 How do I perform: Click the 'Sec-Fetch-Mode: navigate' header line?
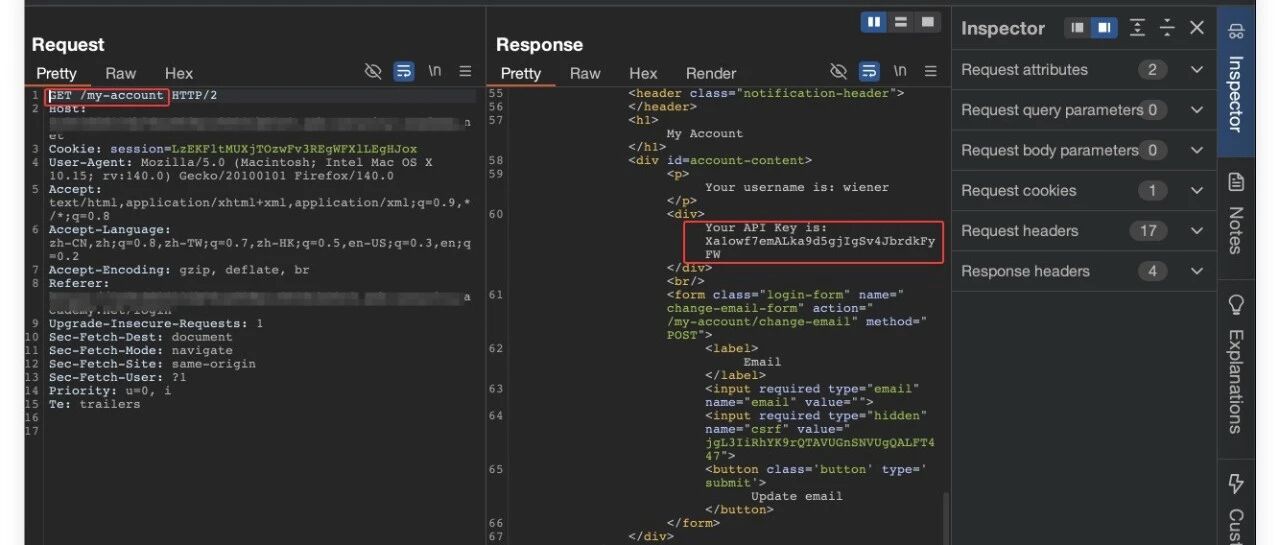(140, 351)
